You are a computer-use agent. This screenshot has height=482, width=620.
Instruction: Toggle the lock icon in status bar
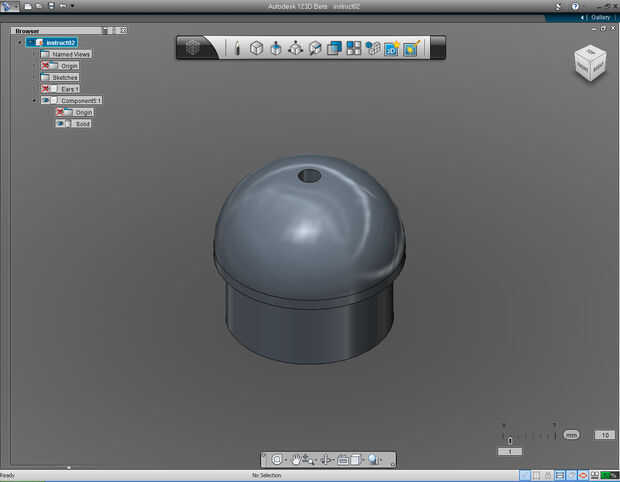pyautogui.click(x=548, y=475)
